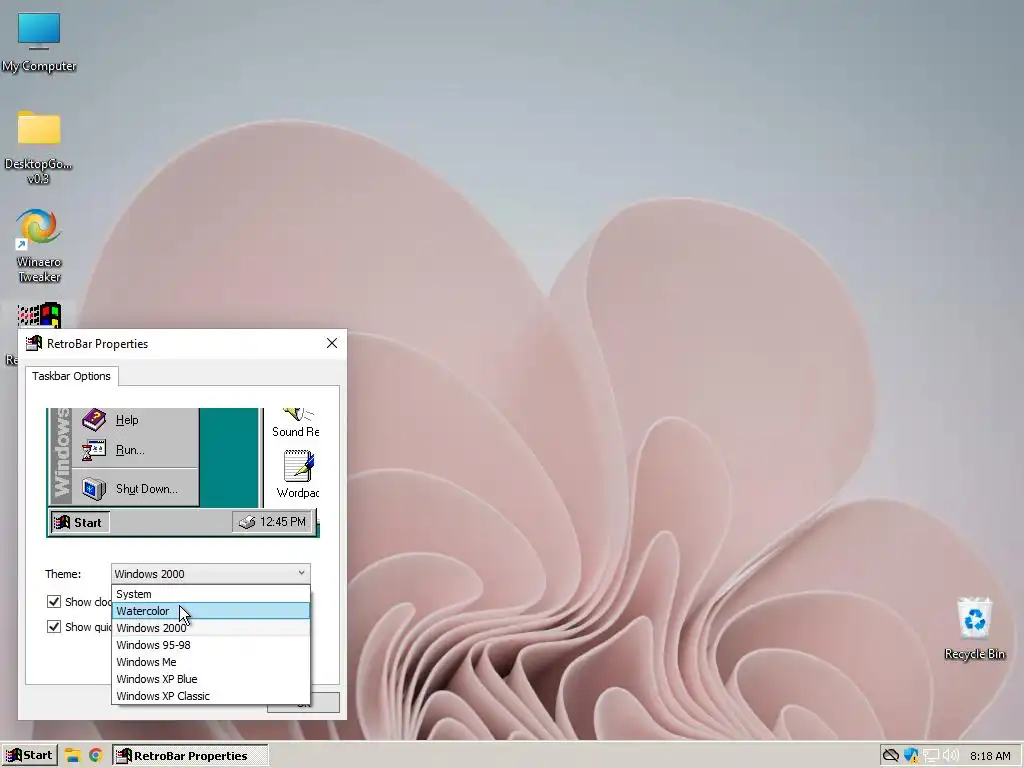Close the RetroBar Properties dialog
The image size is (1024, 768).
pyautogui.click(x=332, y=344)
